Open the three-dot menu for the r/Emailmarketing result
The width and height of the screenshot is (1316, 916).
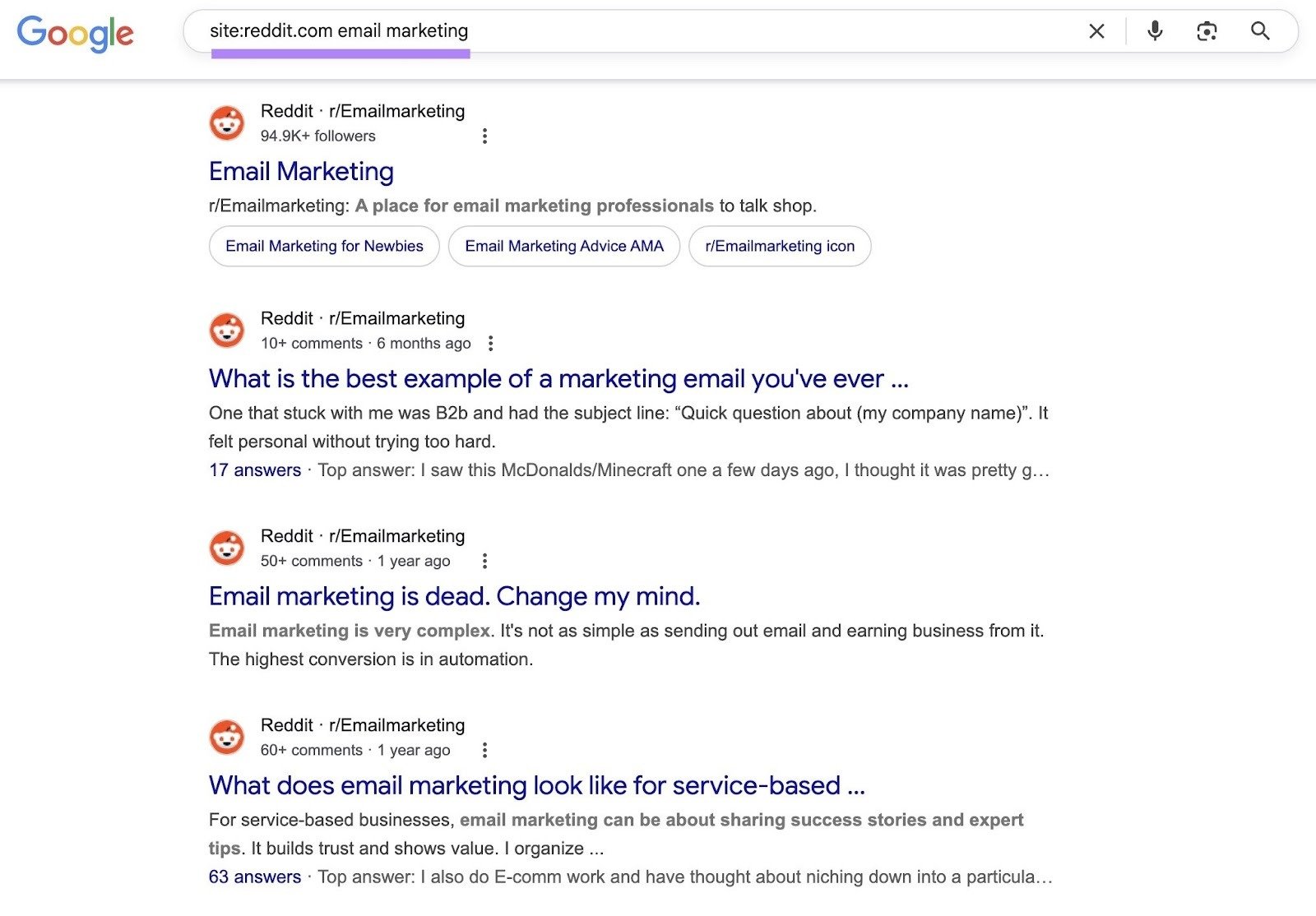(x=485, y=136)
